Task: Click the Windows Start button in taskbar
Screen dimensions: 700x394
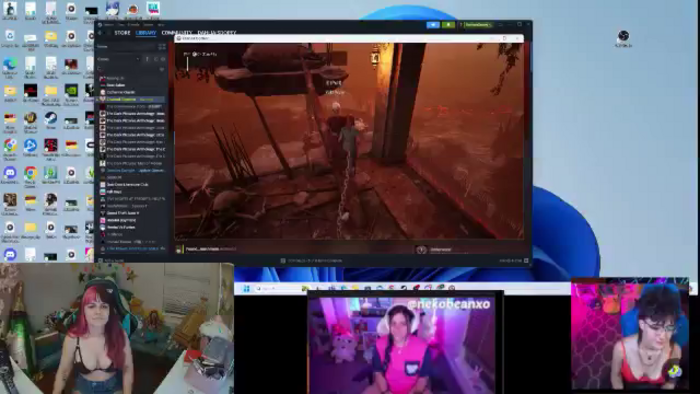Action: 246,288
